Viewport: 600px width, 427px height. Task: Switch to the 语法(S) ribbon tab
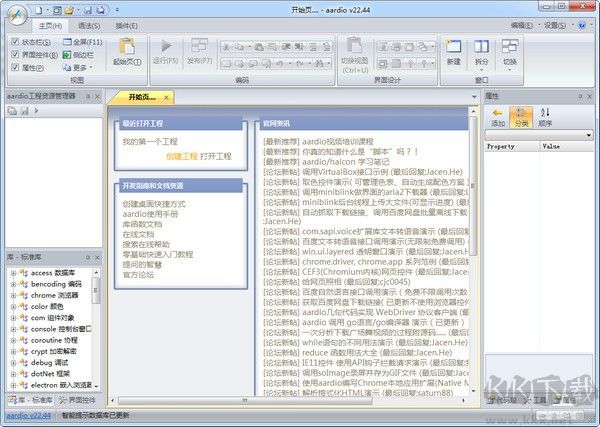89,26
